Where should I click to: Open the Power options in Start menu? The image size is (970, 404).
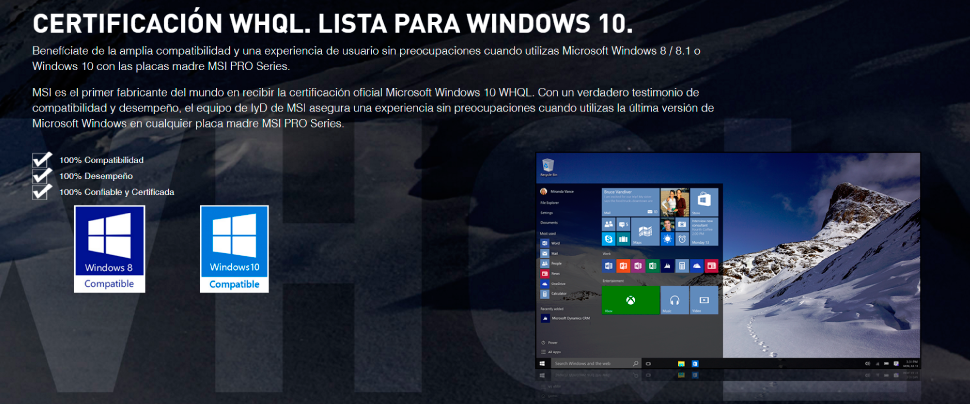550,342
